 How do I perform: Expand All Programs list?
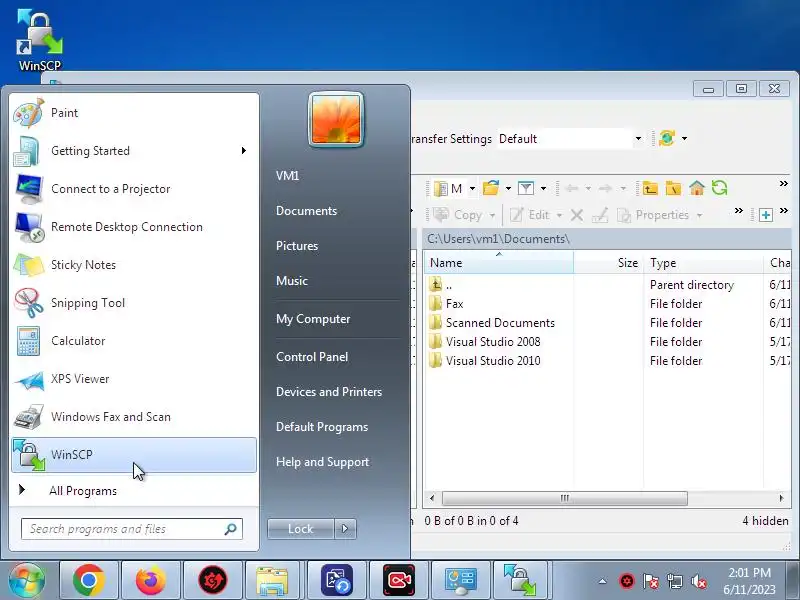(x=134, y=491)
